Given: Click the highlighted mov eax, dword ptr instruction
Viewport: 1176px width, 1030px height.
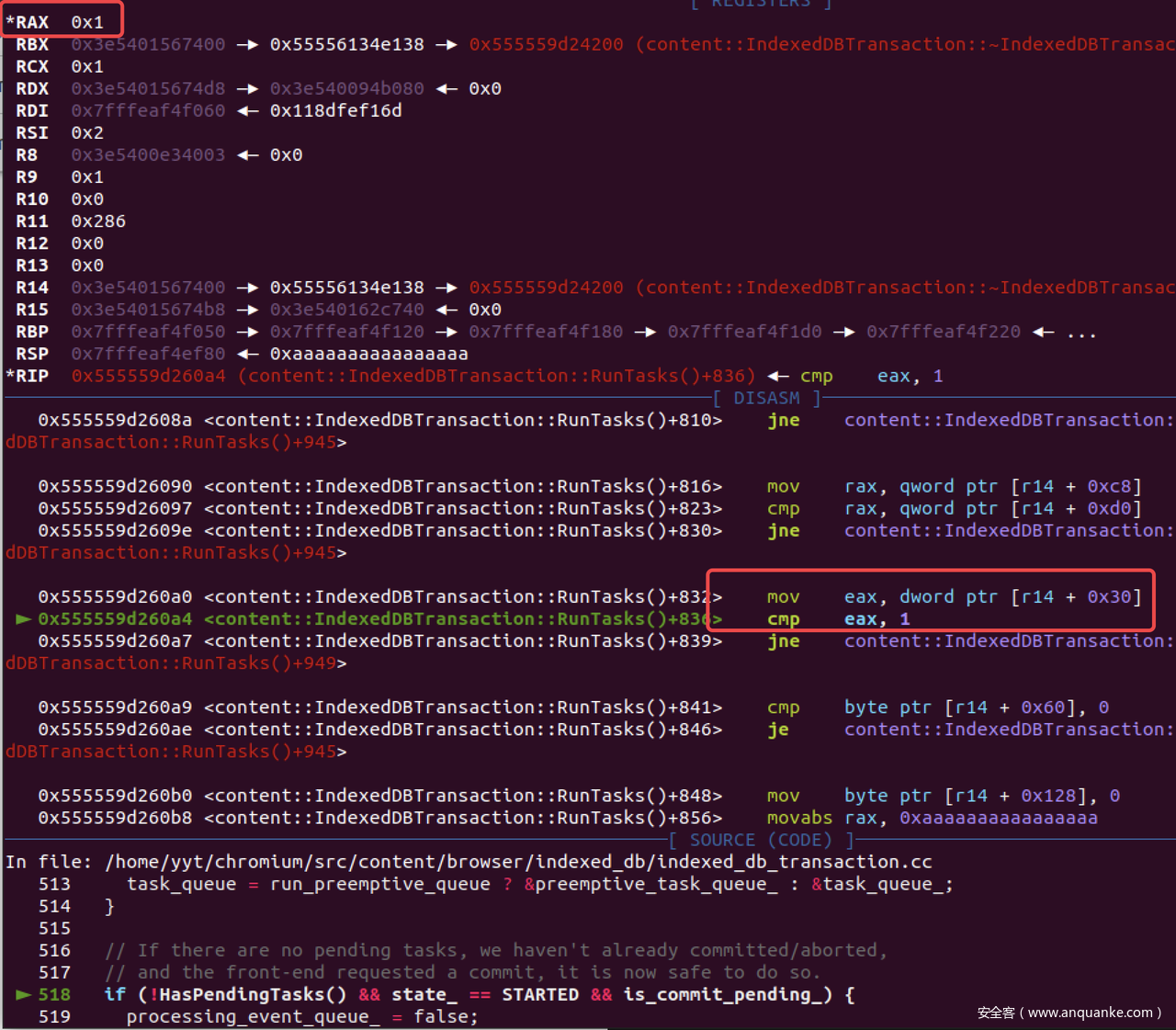Looking at the screenshot, I should click(954, 597).
